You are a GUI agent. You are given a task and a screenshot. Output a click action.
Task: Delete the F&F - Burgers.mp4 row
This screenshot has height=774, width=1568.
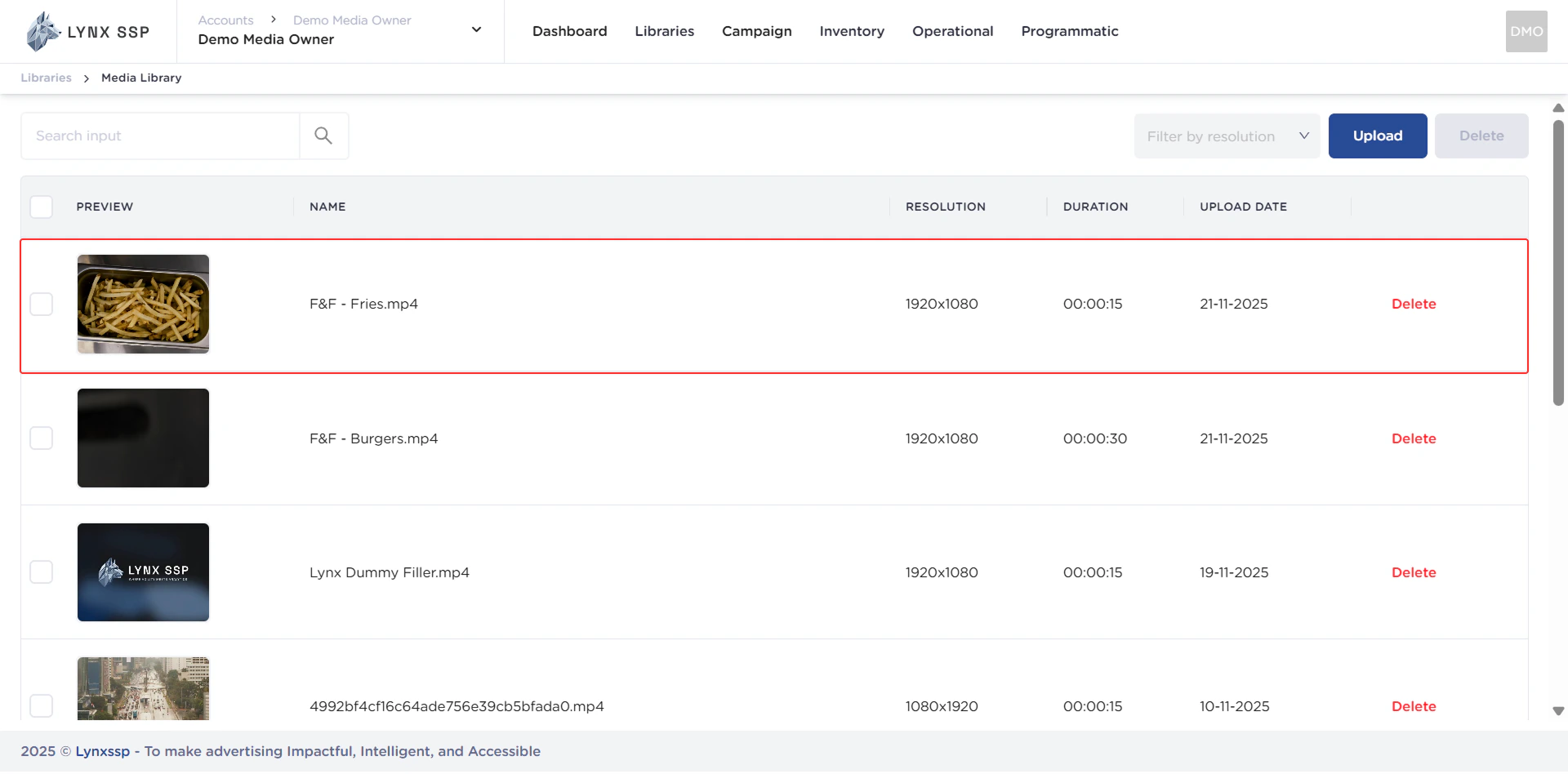(x=1414, y=438)
